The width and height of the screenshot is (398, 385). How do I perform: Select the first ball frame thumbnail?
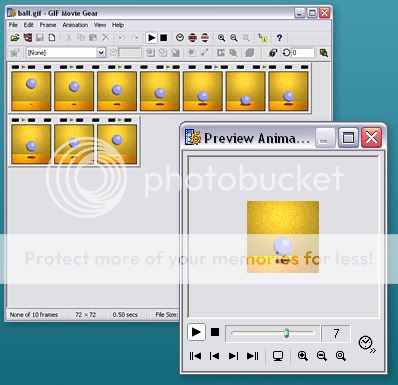point(31,91)
